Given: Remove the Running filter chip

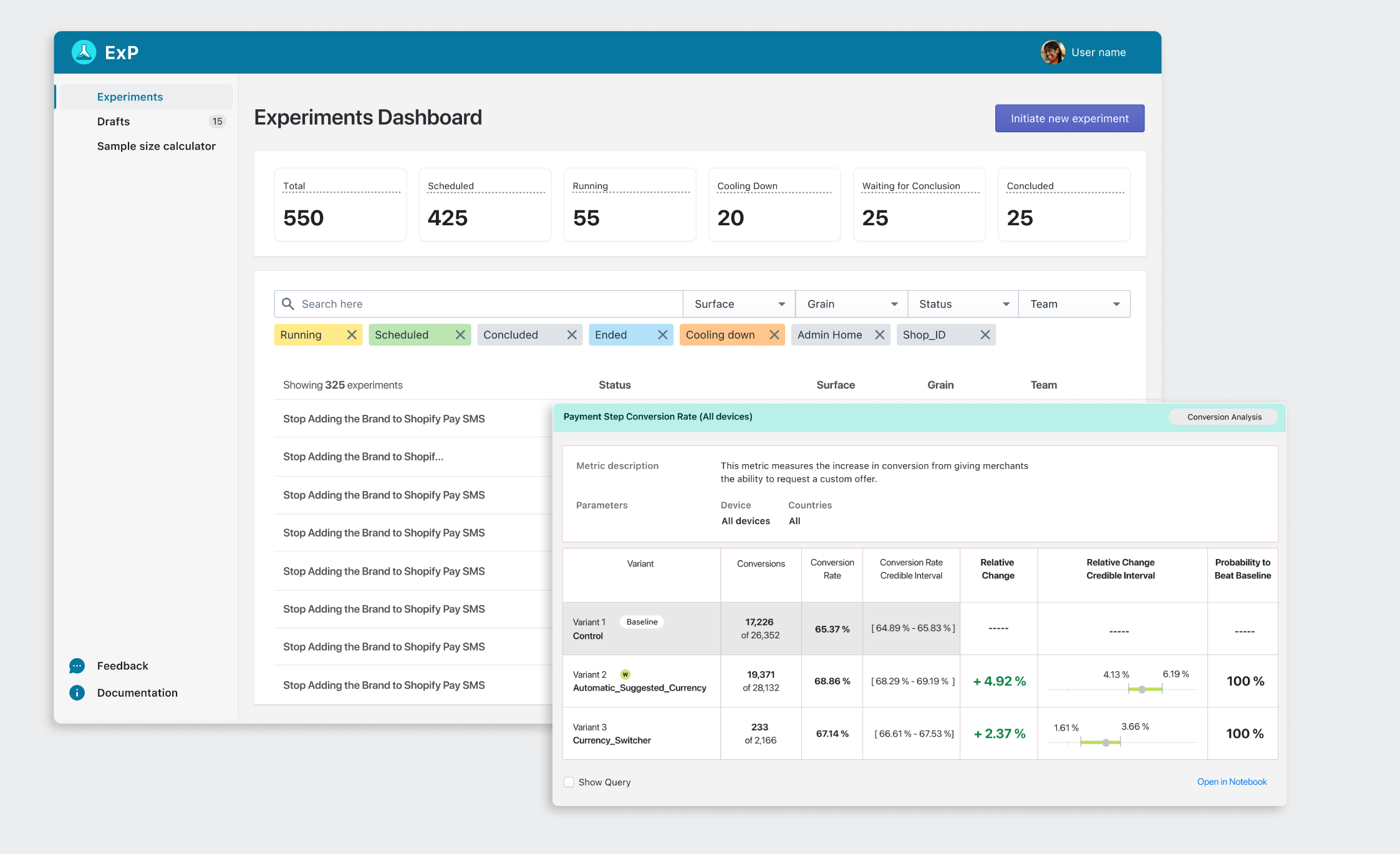Looking at the screenshot, I should click(x=352, y=335).
